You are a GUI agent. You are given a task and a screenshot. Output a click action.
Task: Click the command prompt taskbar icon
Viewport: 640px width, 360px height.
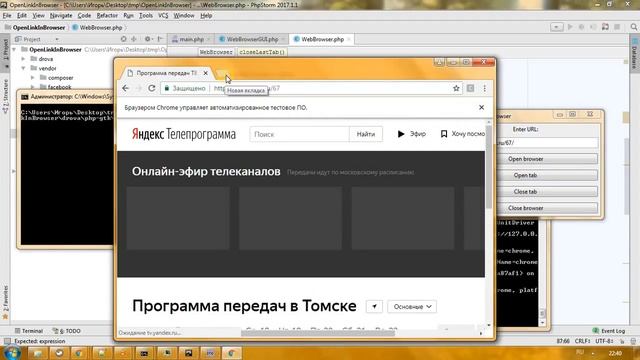click(144, 353)
